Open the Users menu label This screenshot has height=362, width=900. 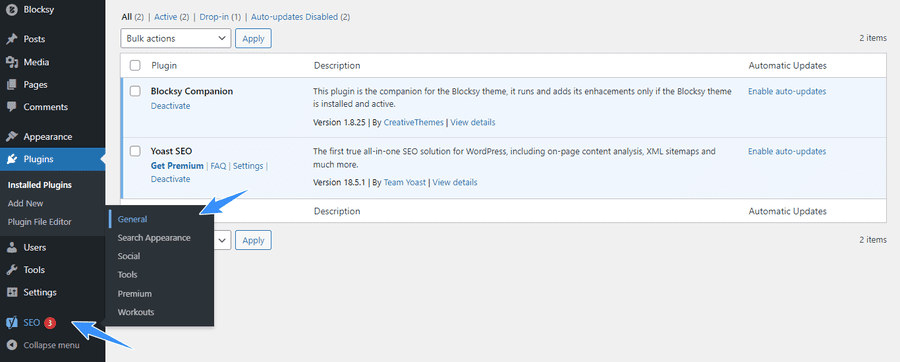[34, 247]
